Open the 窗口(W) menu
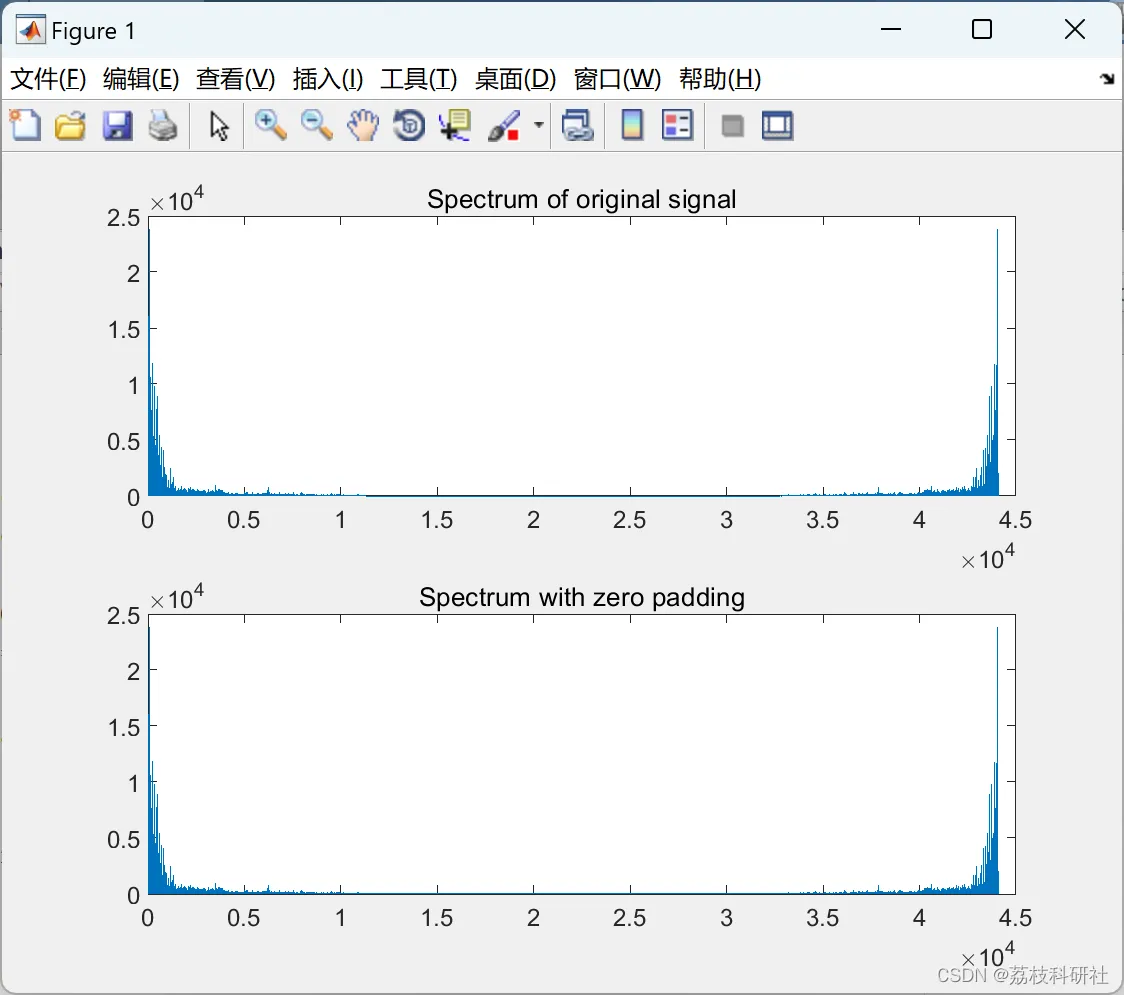The width and height of the screenshot is (1124, 995). (617, 79)
